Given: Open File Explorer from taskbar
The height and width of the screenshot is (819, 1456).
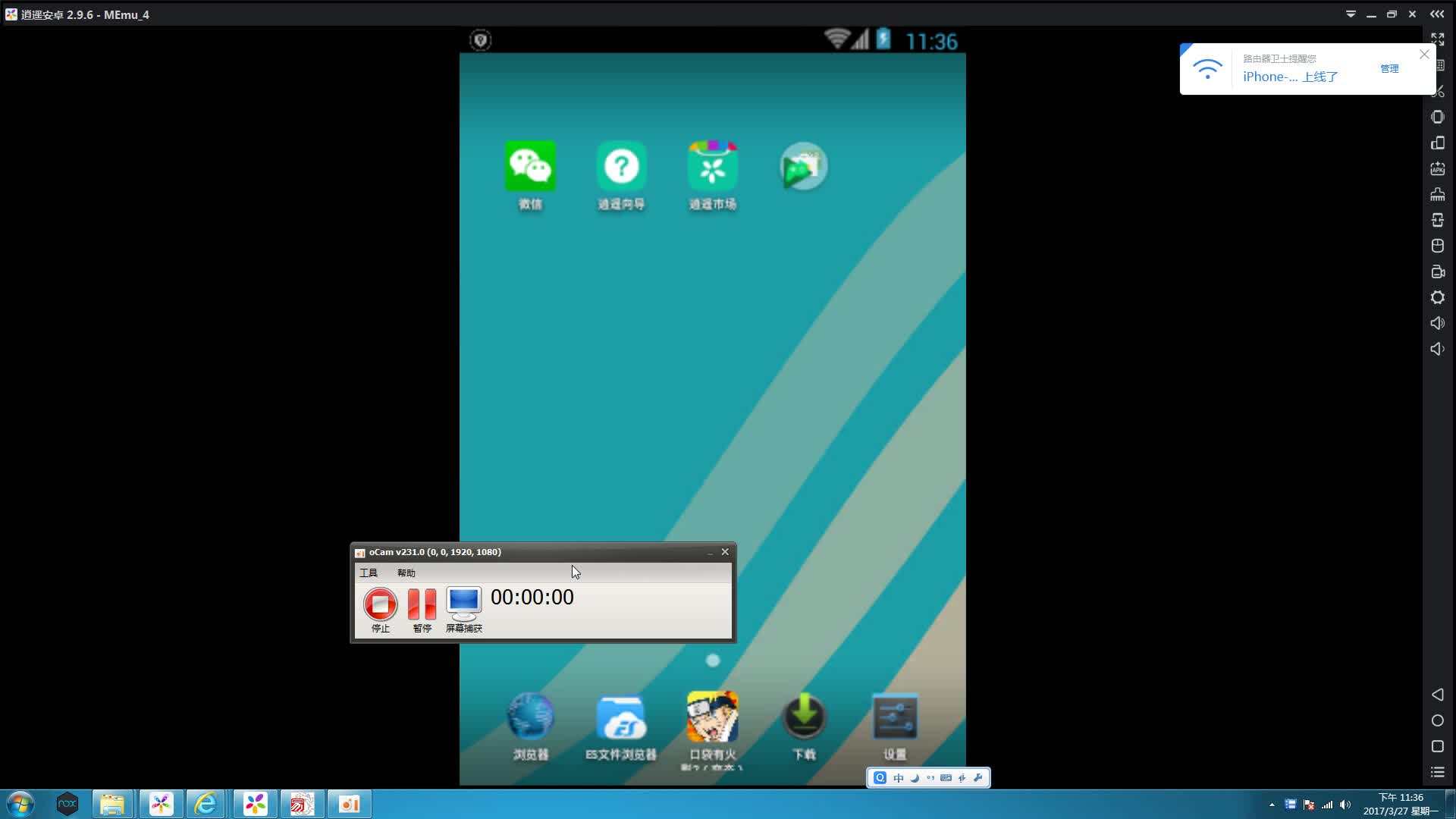Looking at the screenshot, I should pyautogui.click(x=112, y=804).
